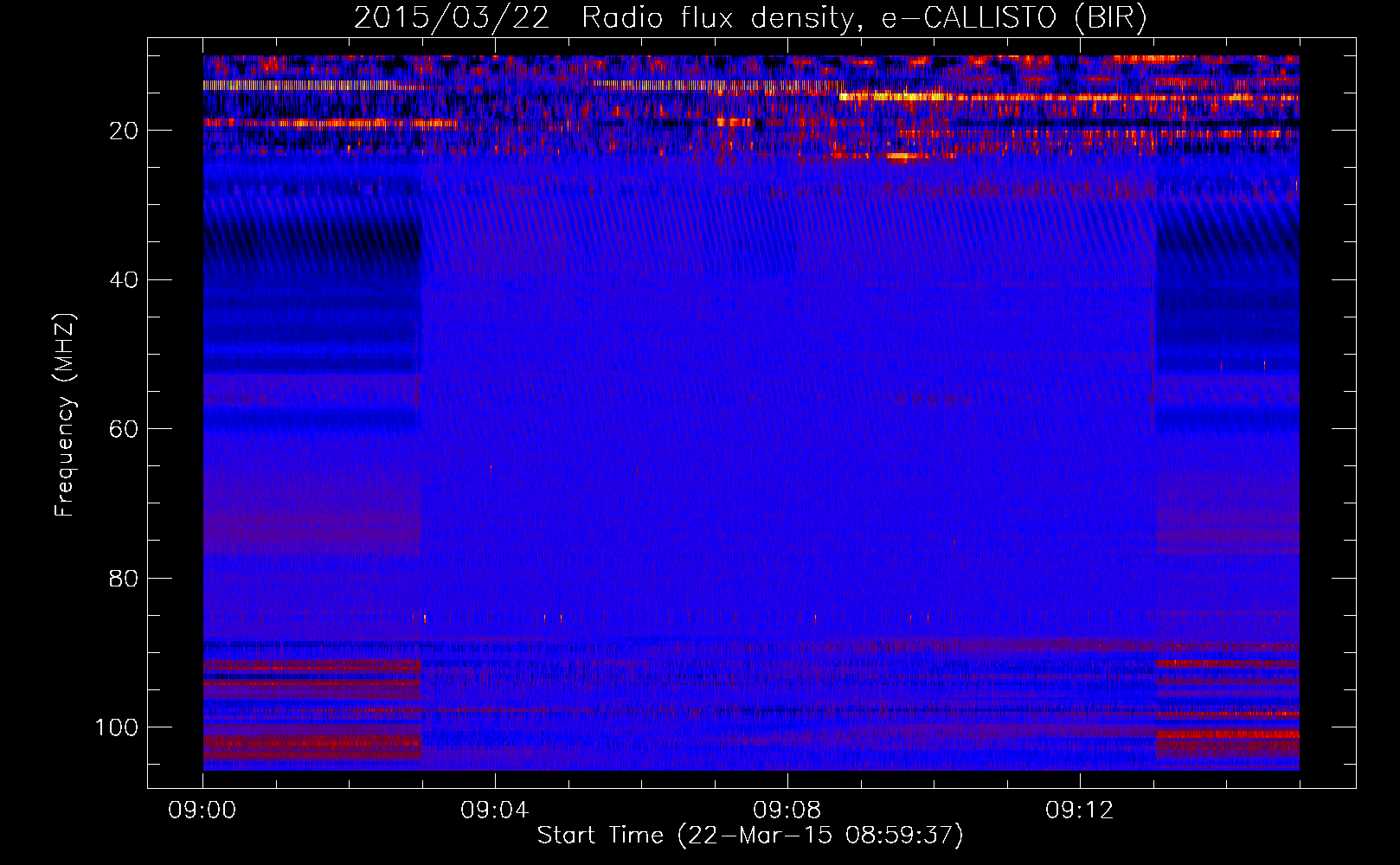Click the 20 MHz frequency tick label

[x=125, y=131]
